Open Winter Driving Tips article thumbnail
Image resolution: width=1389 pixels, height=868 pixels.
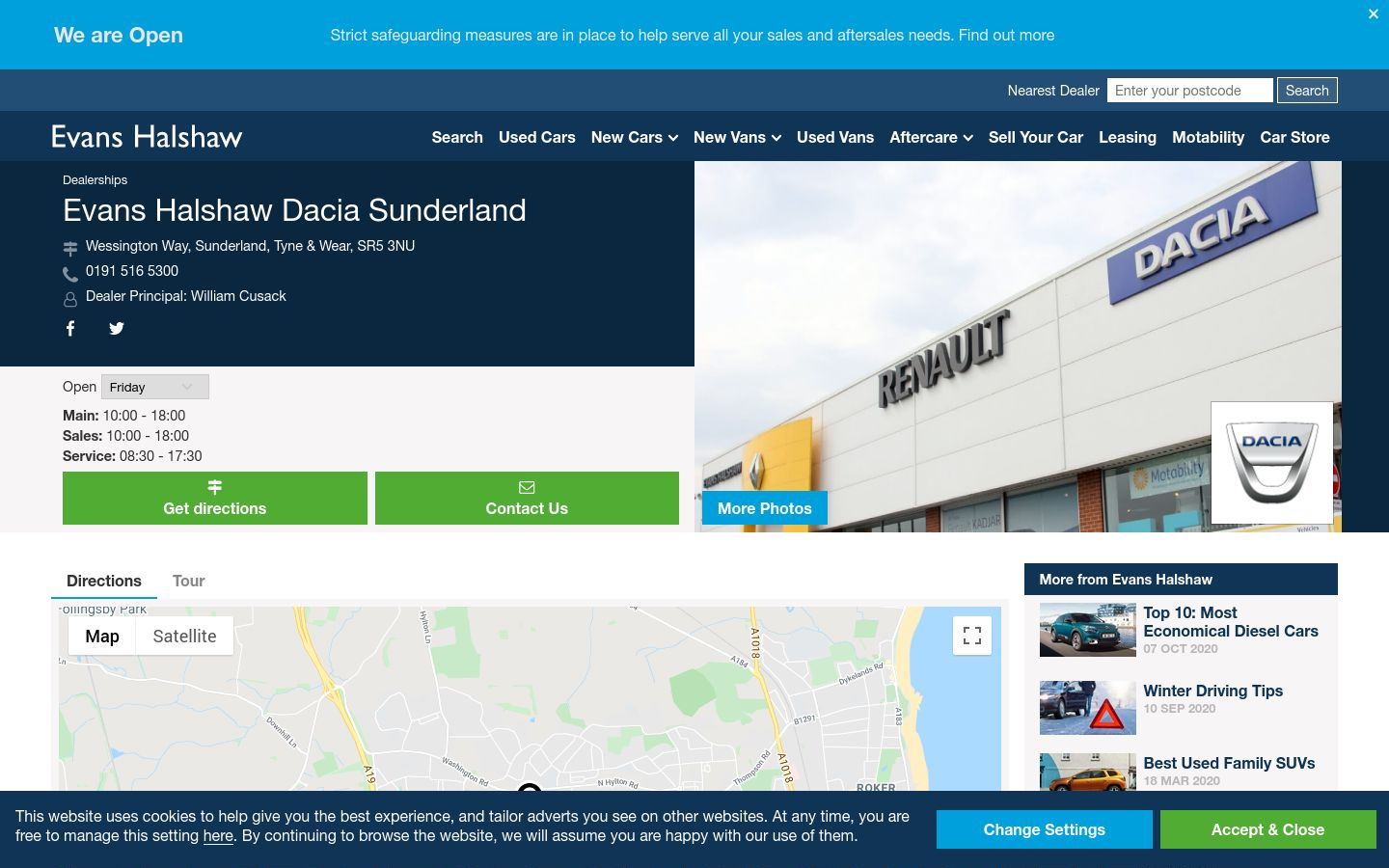(x=1088, y=708)
